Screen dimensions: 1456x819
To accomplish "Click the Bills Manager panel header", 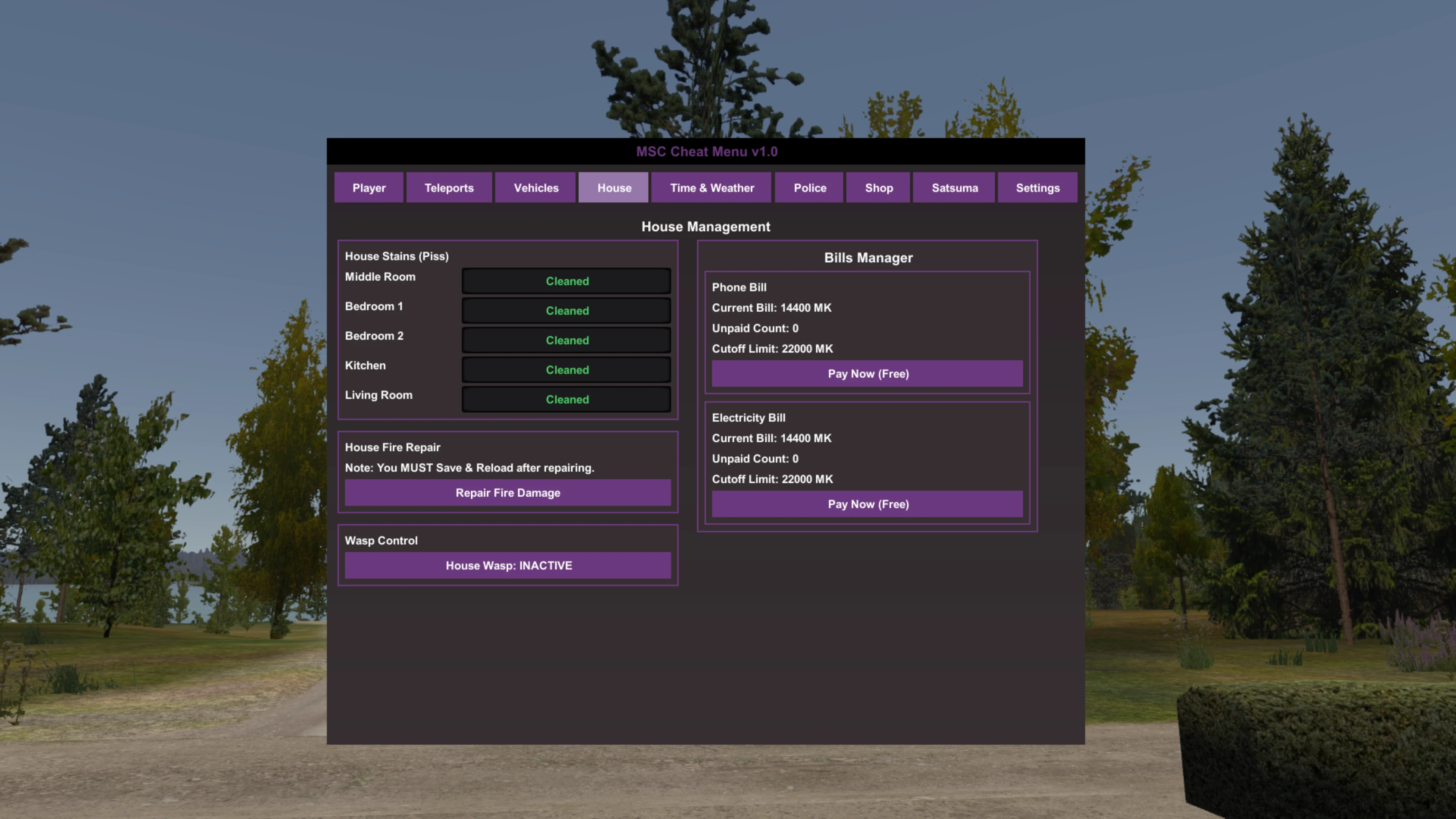I will (x=868, y=258).
